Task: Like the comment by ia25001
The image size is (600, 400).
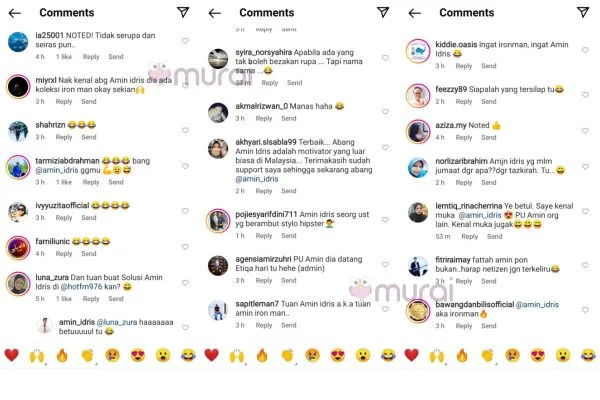Action: click(x=185, y=41)
